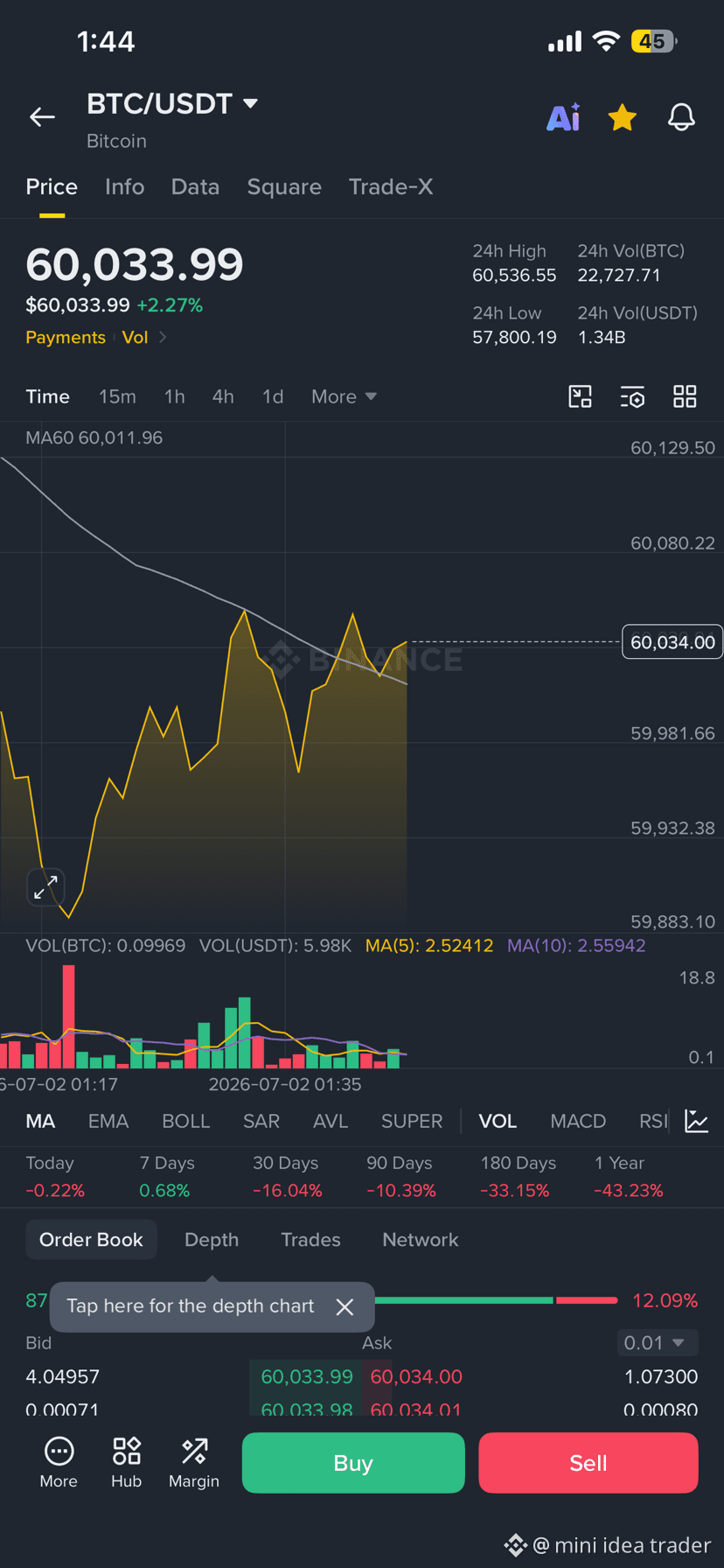The image size is (724, 1568).
Task: Select the Order Book tab
Action: [91, 1239]
